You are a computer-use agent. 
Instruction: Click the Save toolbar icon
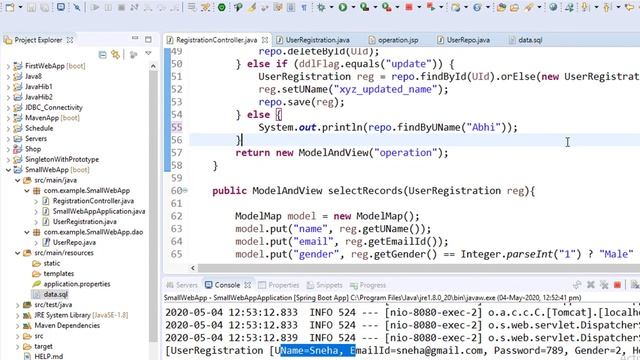pyautogui.click(x=31, y=7)
